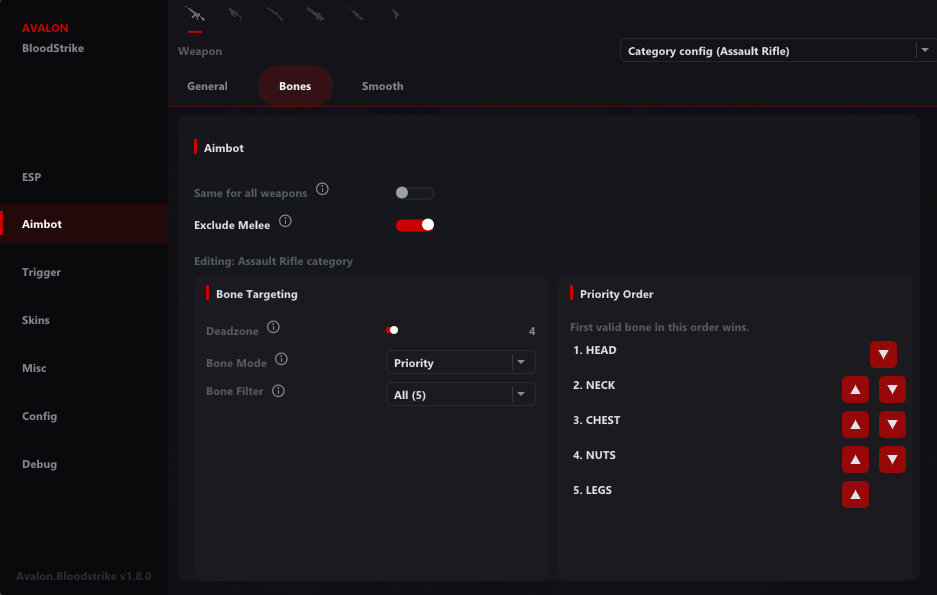Click info icon beside Deadzone
The height and width of the screenshot is (595, 937).
click(273, 327)
